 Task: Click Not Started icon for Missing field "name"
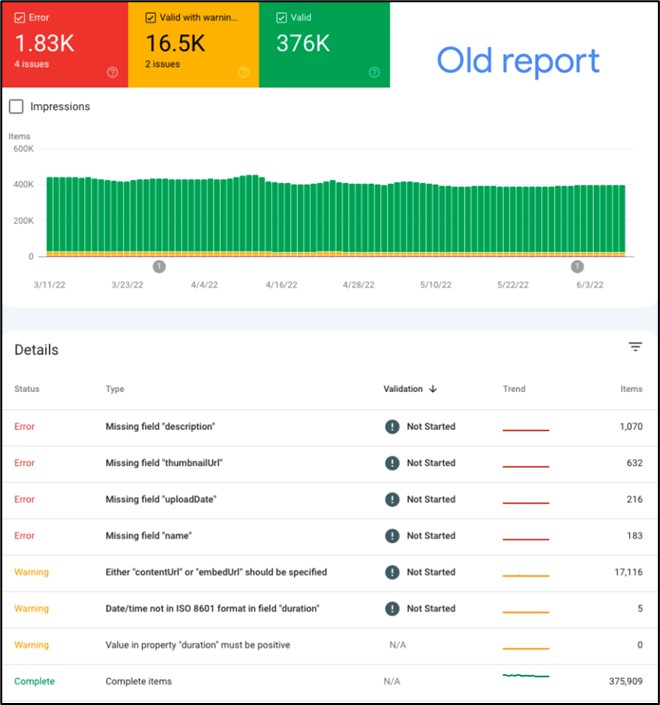tap(392, 535)
